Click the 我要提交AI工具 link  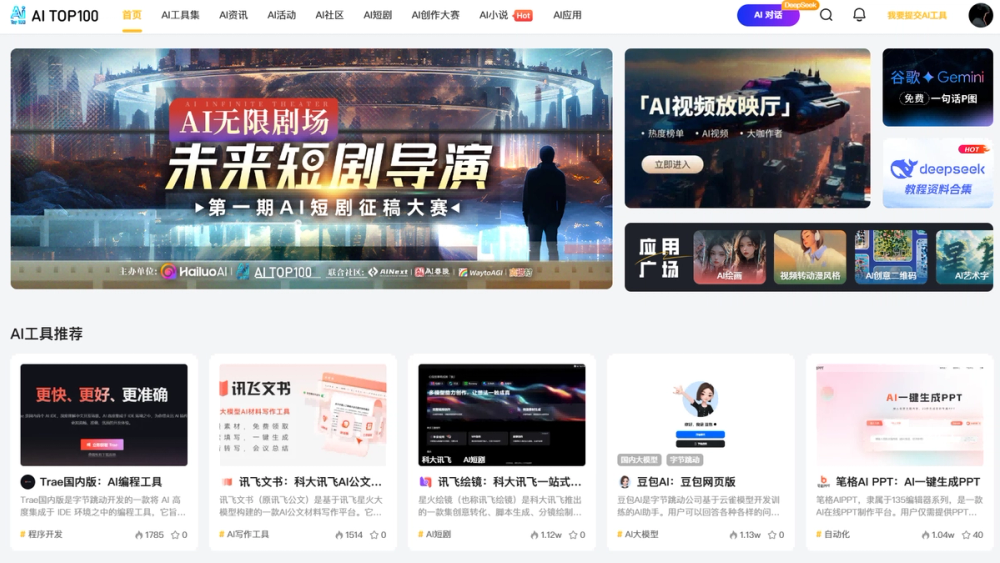[917, 15]
